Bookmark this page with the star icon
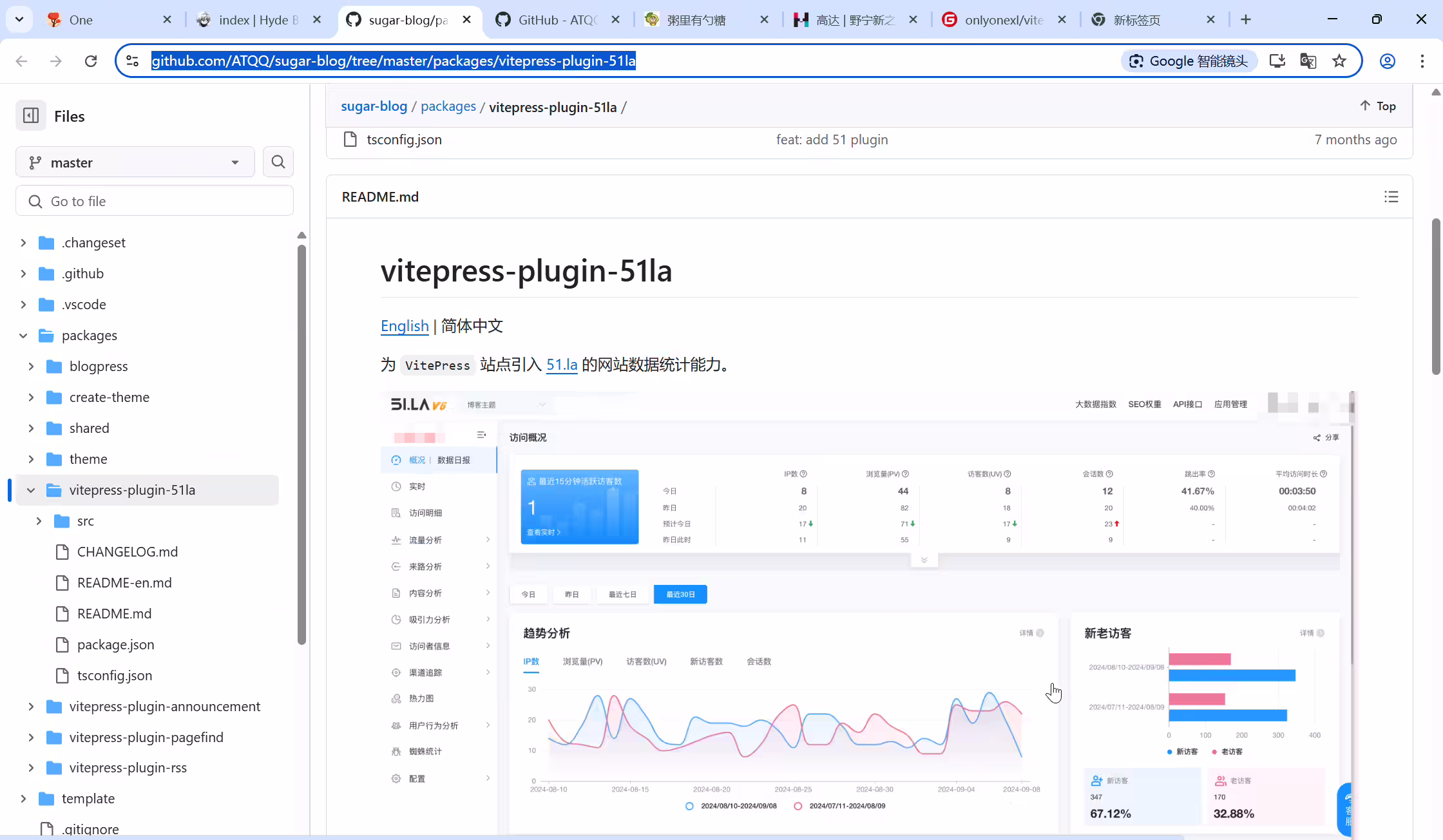The image size is (1443, 840). [1339, 61]
